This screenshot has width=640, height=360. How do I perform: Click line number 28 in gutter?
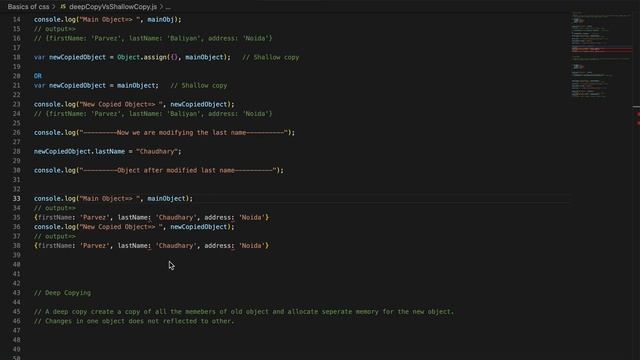click(x=16, y=151)
